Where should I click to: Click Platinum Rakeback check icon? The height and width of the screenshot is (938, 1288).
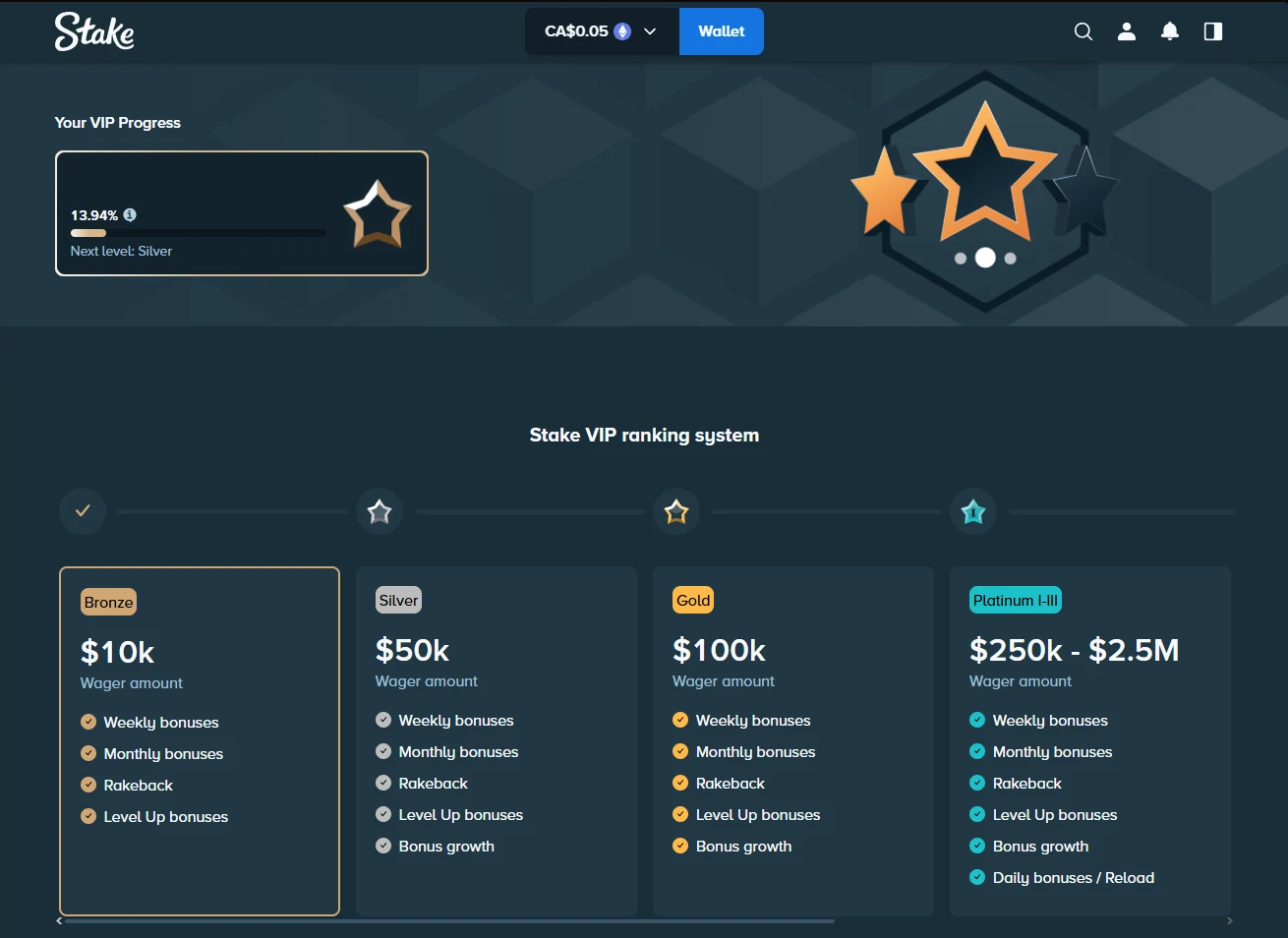click(x=977, y=783)
